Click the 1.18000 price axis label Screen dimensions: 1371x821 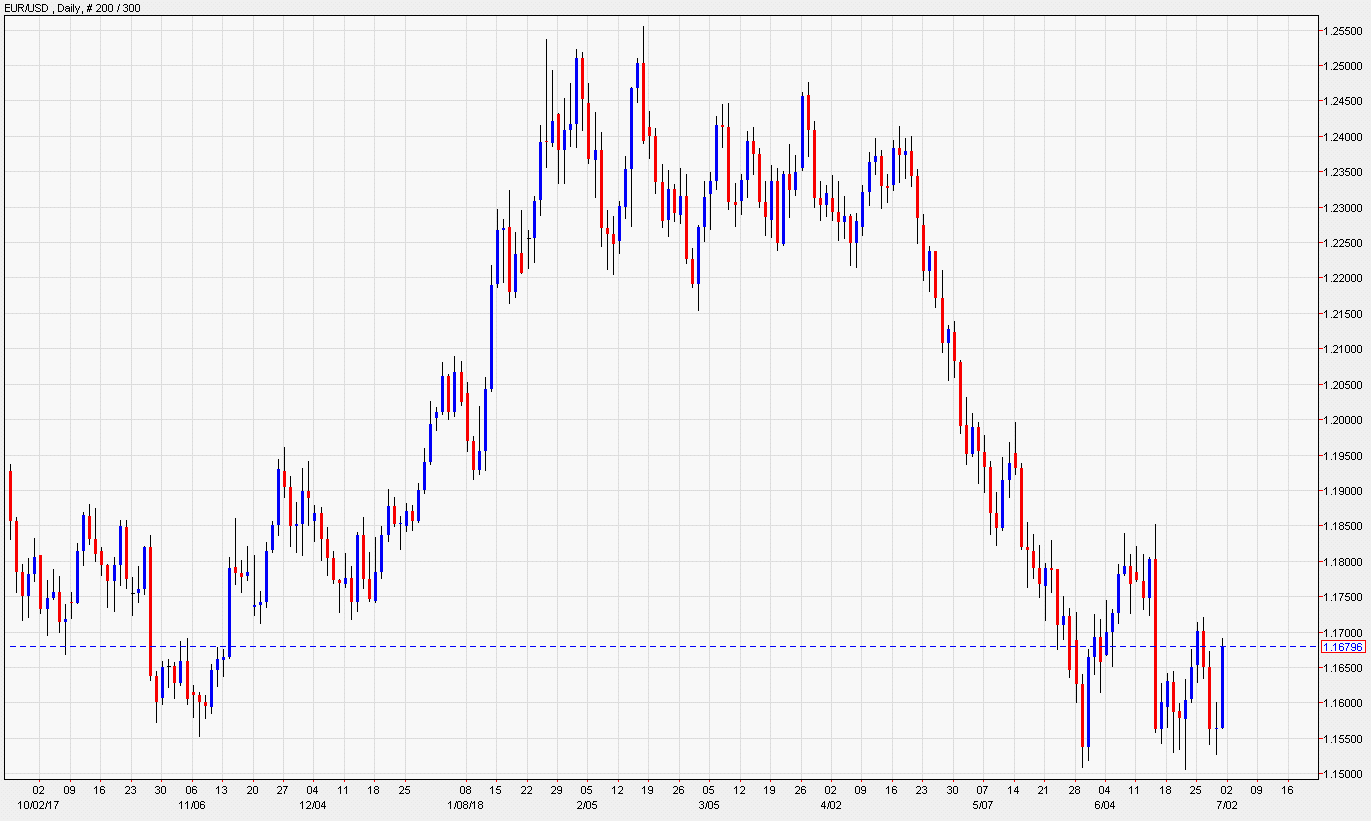pos(1345,562)
